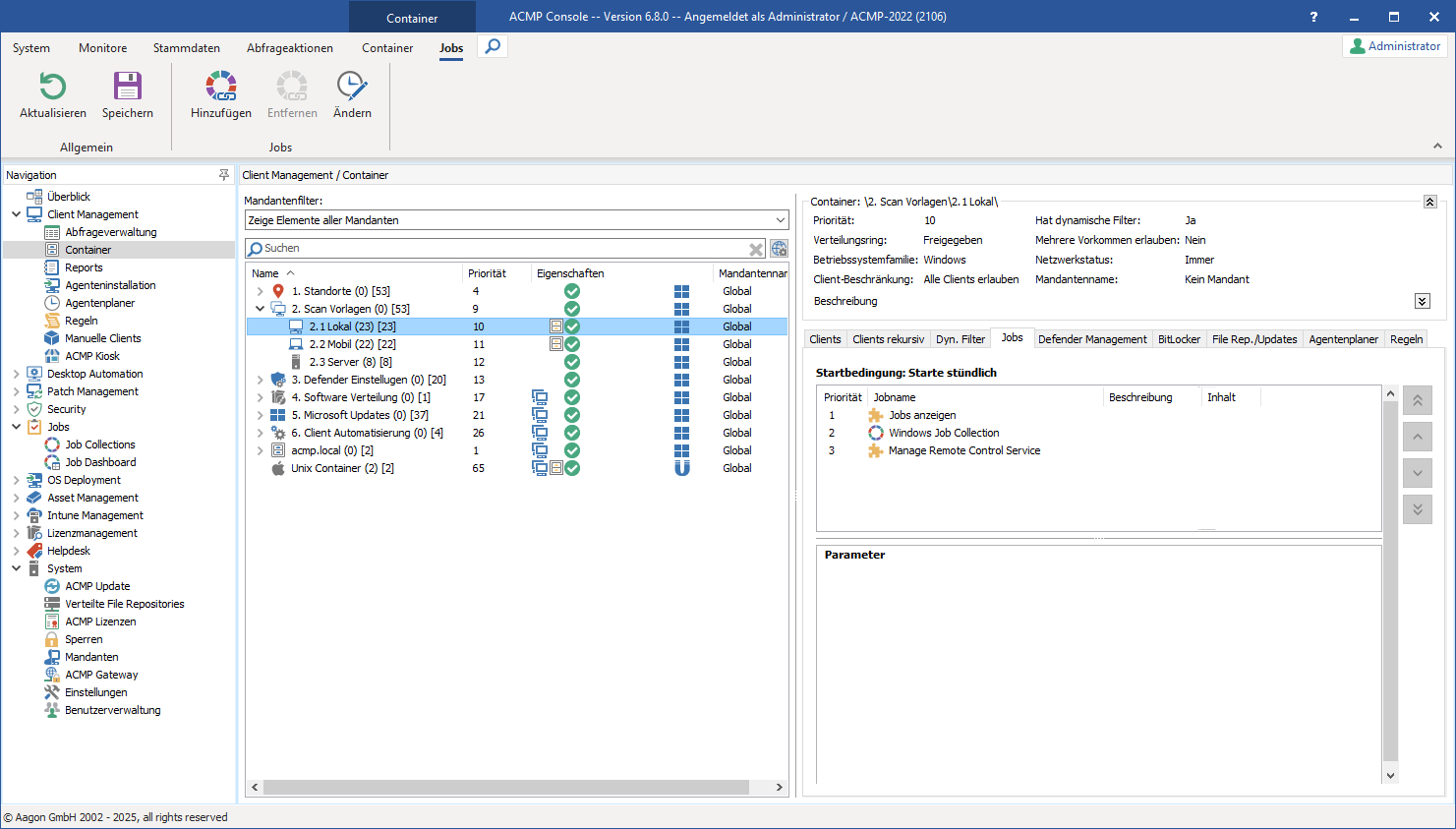Viewport: 1456px width, 829px height.
Task: Click the Aktualisieren refresh icon
Action: click(x=52, y=87)
